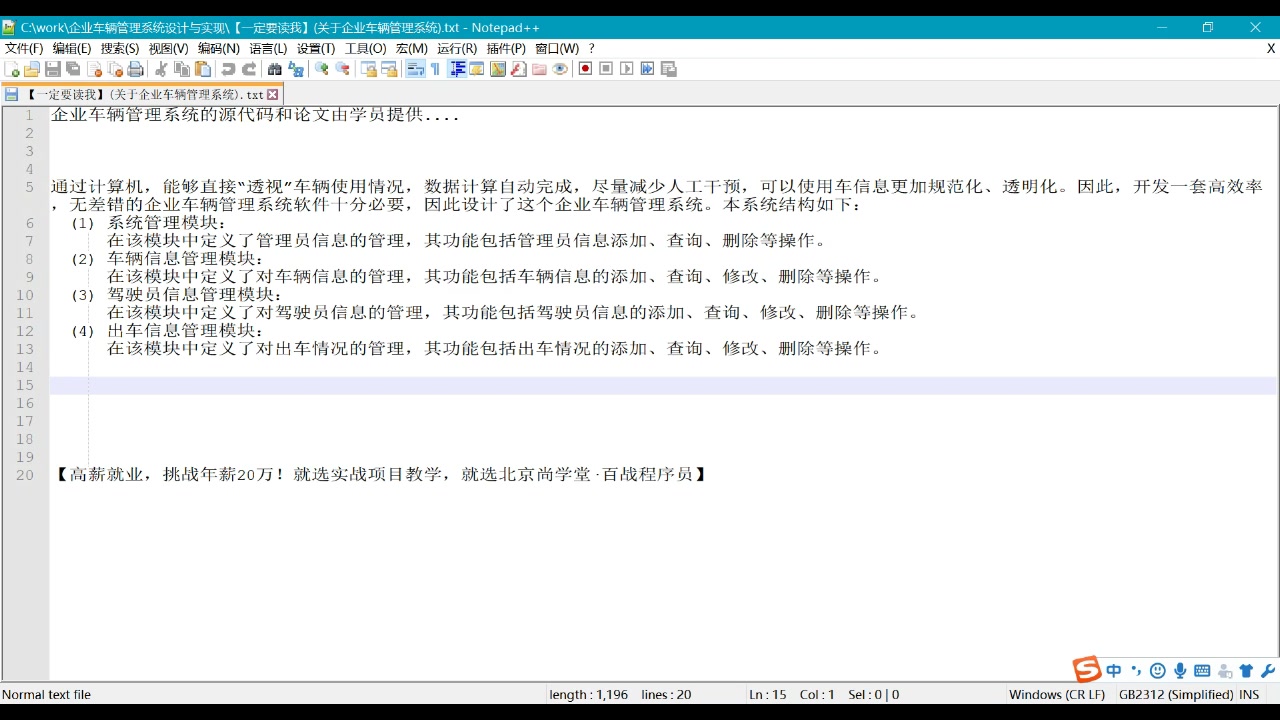The height and width of the screenshot is (720, 1280).
Task: Click the Sogou S logo icon
Action: (x=1086, y=669)
